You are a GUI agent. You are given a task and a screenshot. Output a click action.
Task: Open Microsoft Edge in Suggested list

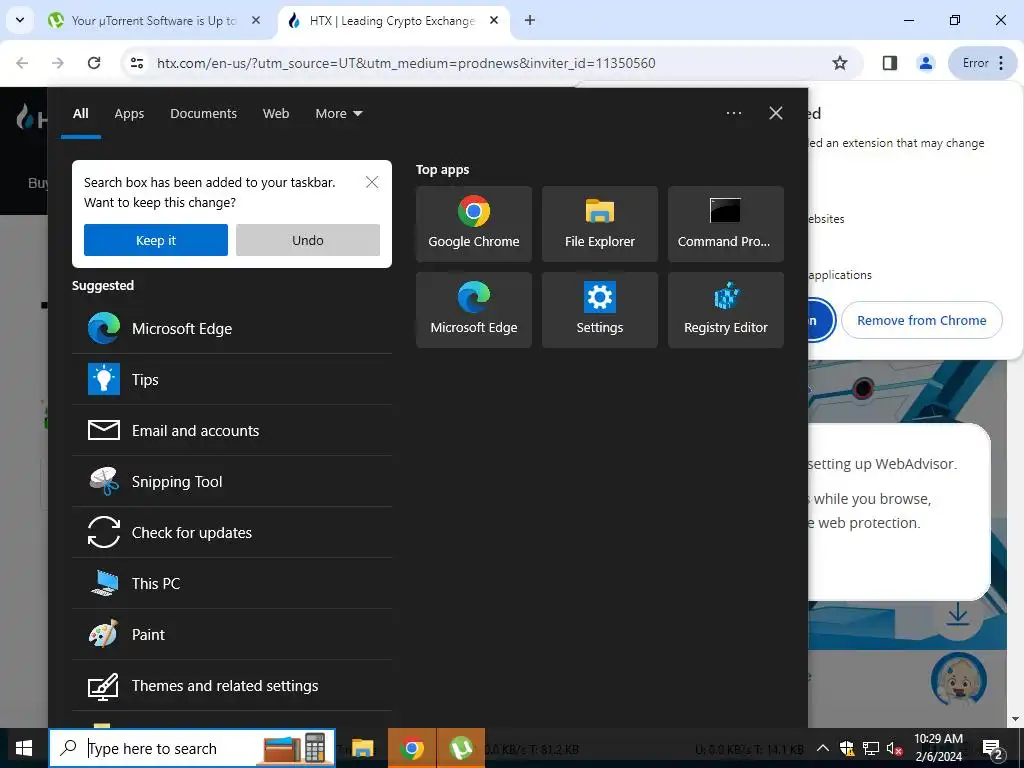[x=232, y=328]
